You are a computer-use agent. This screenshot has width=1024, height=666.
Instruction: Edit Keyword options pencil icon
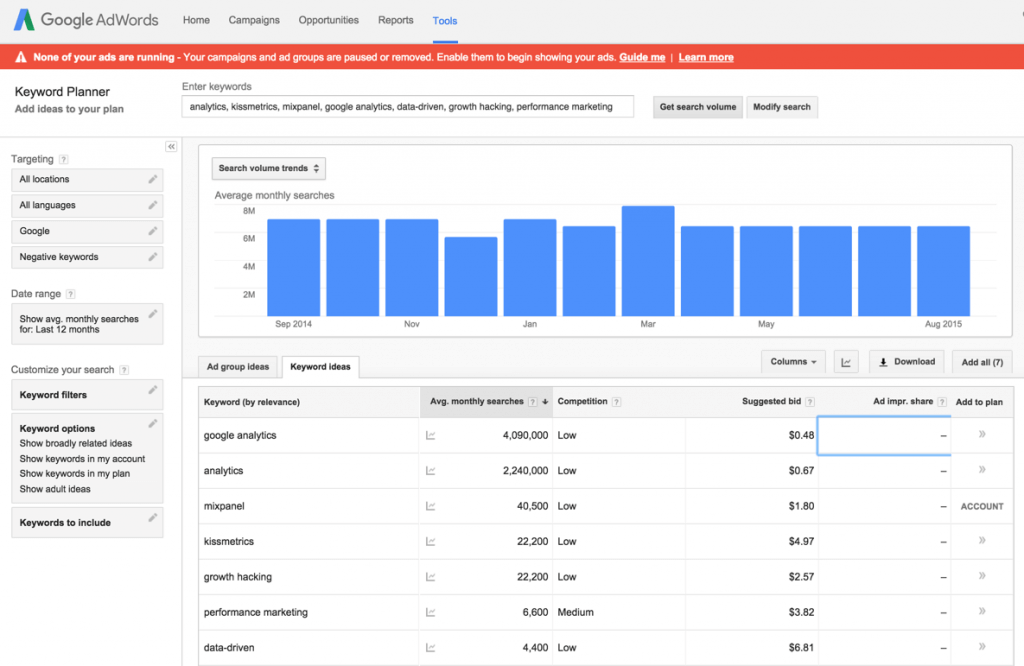153,423
